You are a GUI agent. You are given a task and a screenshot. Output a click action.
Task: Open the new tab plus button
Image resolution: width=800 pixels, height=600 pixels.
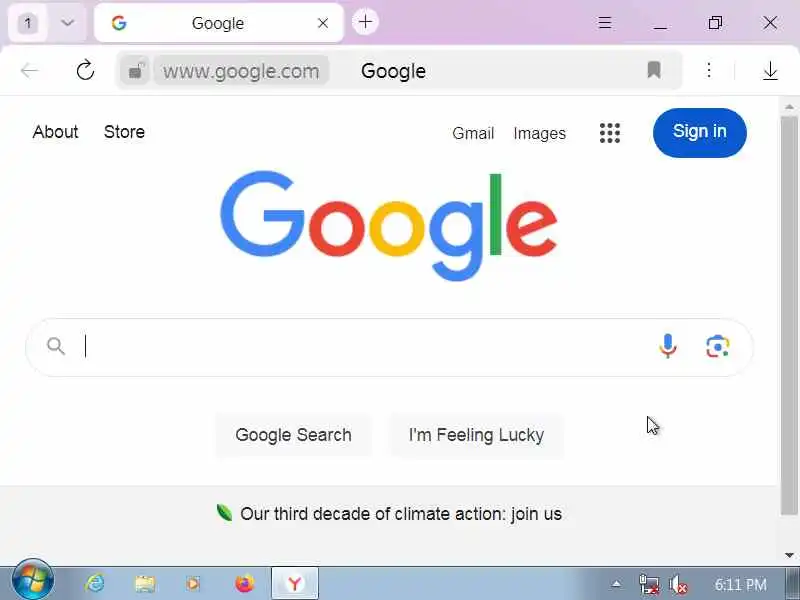pos(365,22)
